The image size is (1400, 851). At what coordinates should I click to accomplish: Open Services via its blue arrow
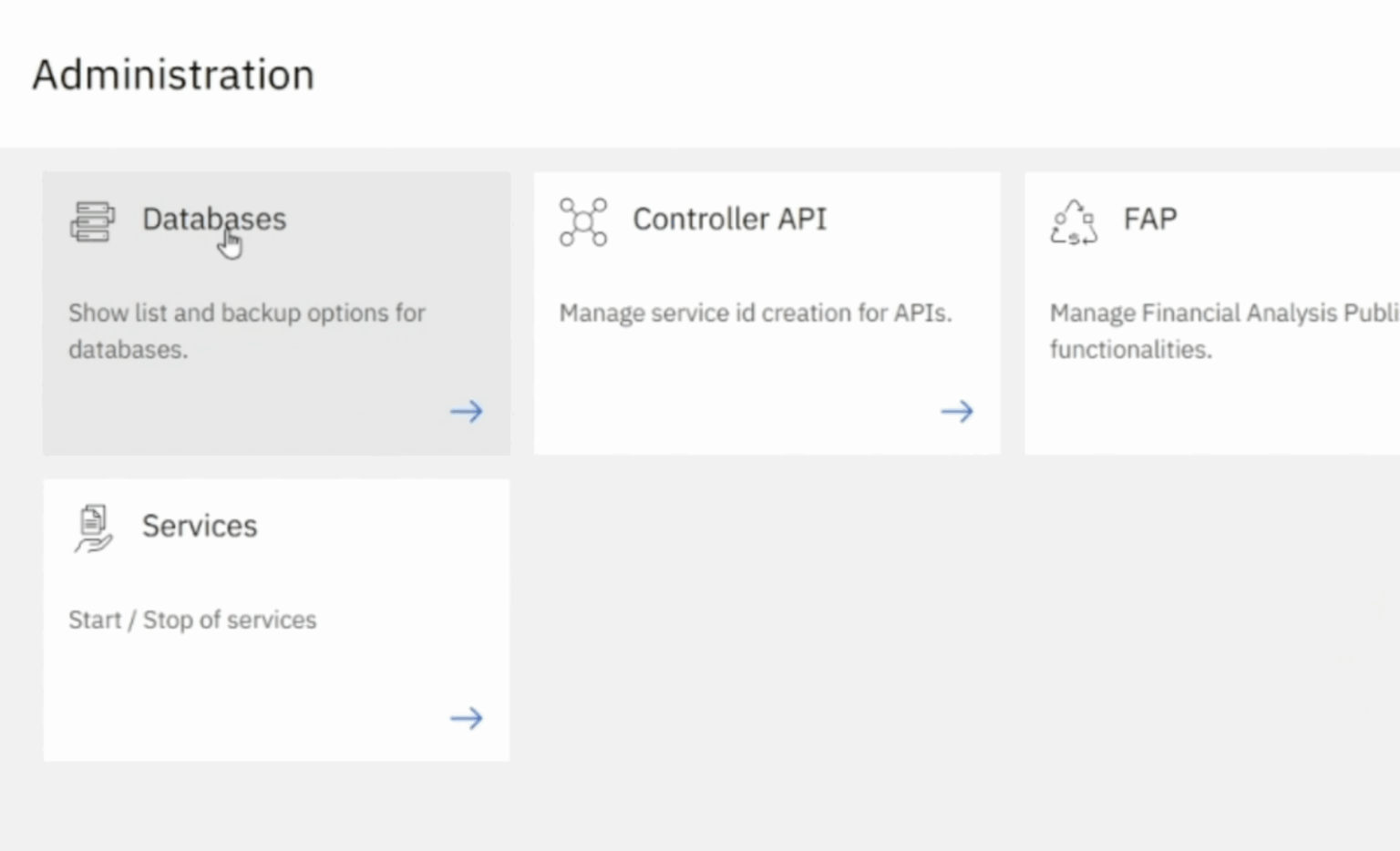click(x=467, y=719)
